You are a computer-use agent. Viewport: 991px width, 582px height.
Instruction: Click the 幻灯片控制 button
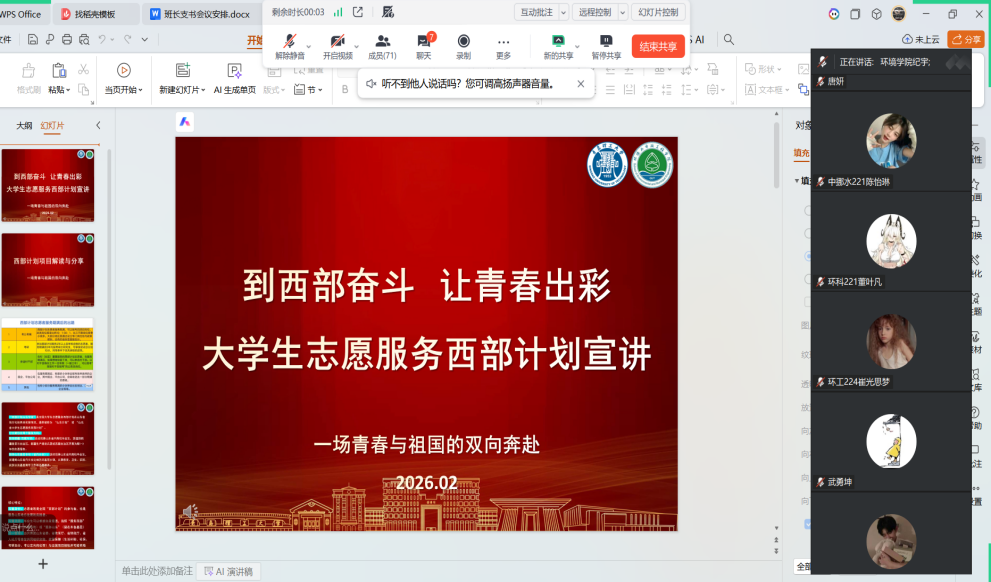pyautogui.click(x=658, y=13)
